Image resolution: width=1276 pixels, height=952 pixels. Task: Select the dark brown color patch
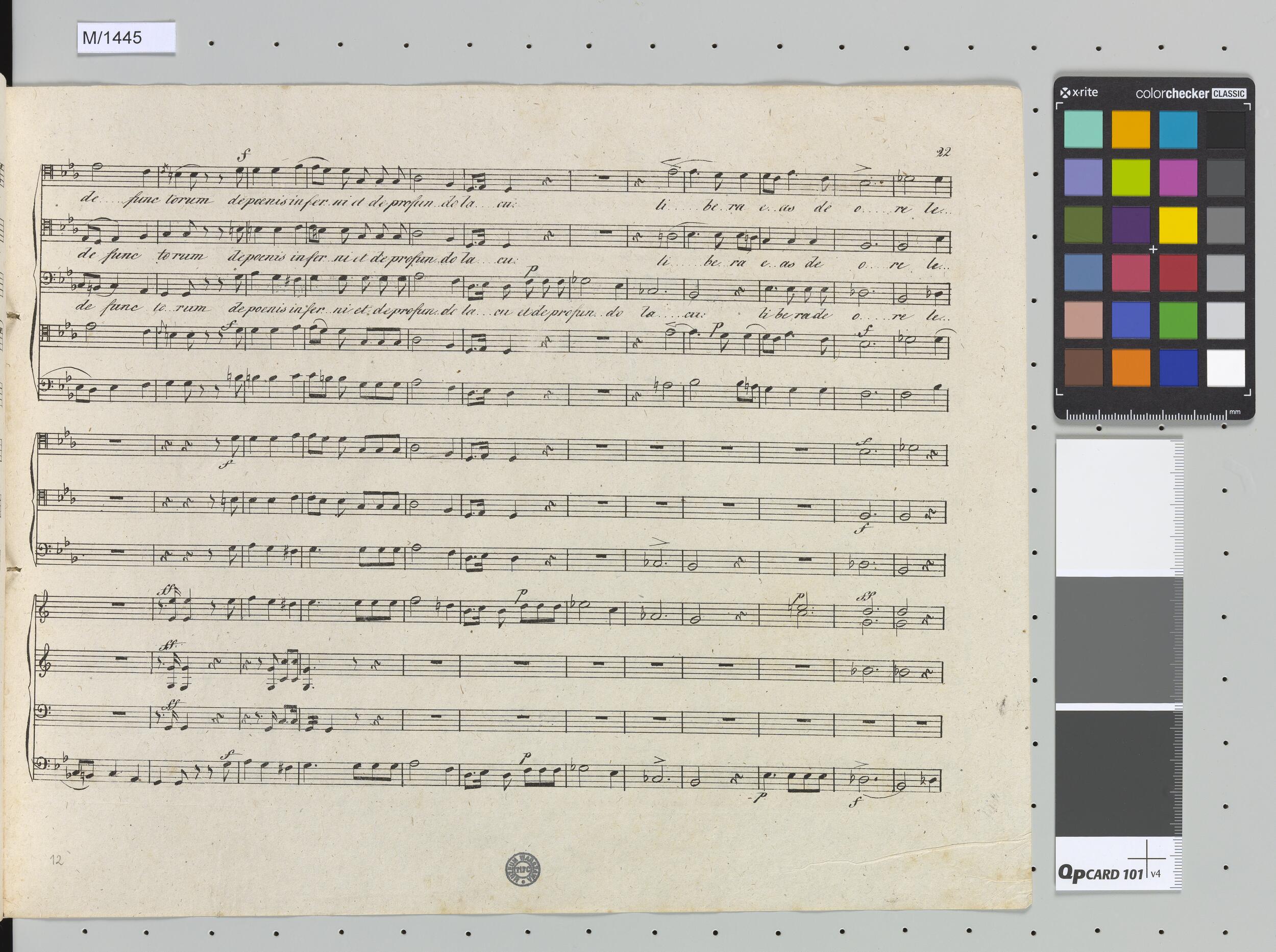(1083, 368)
